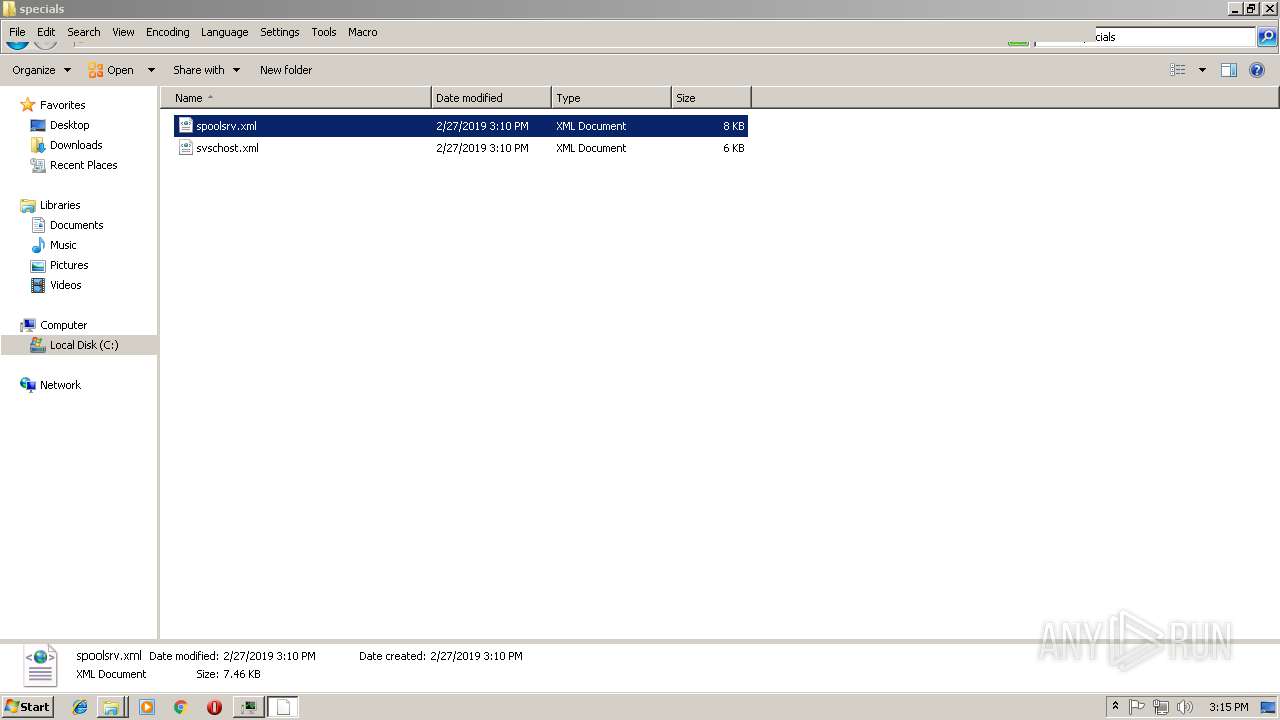Sort by the Type column header
The image size is (1280, 720).
(x=611, y=98)
